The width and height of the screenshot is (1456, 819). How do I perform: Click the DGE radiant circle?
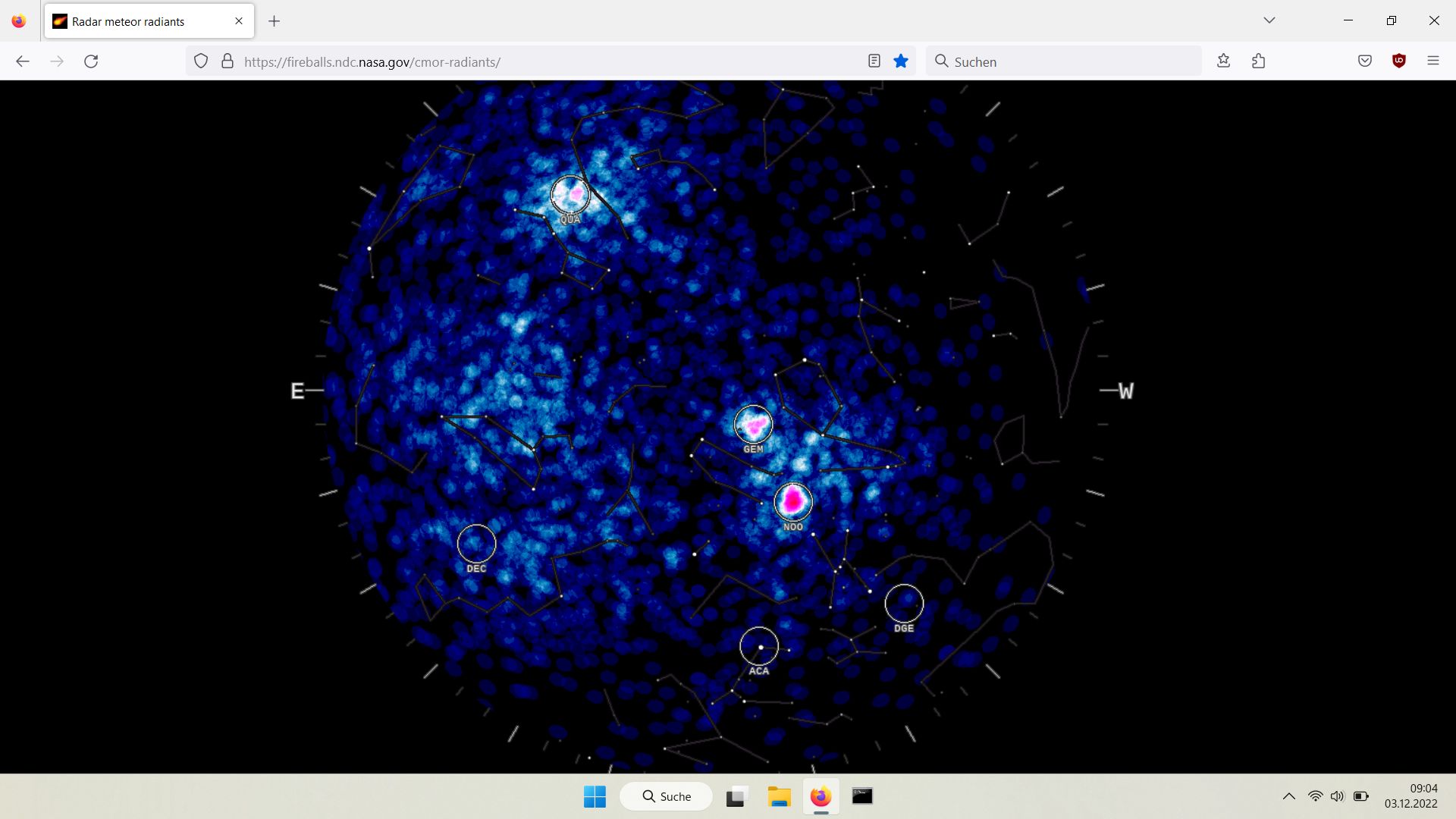tap(904, 604)
